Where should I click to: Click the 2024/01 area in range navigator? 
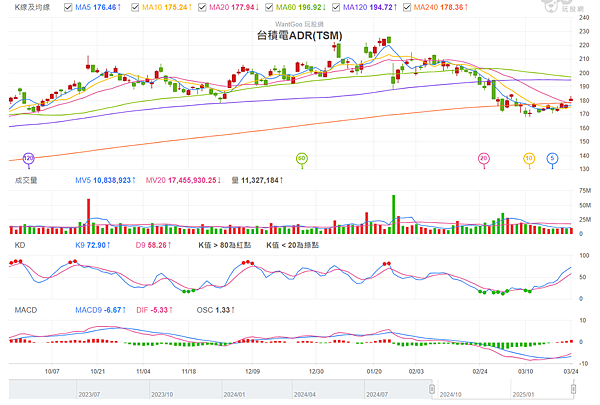(x=234, y=394)
